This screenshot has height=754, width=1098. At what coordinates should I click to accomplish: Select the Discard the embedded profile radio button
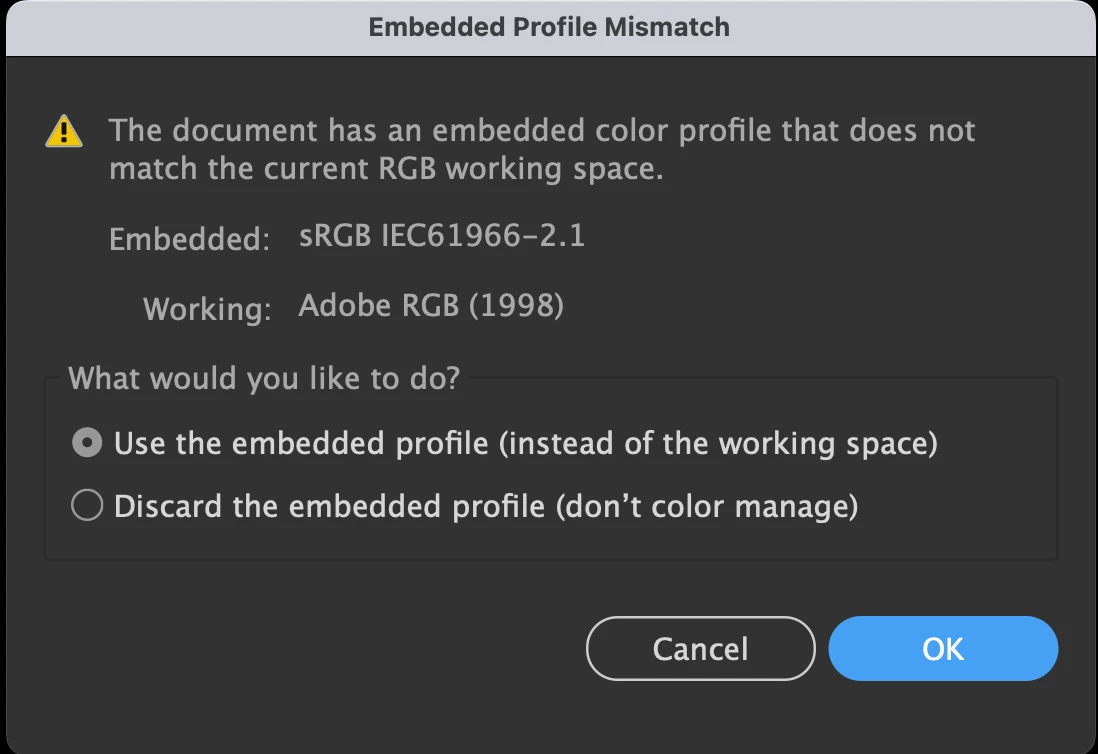pos(87,507)
